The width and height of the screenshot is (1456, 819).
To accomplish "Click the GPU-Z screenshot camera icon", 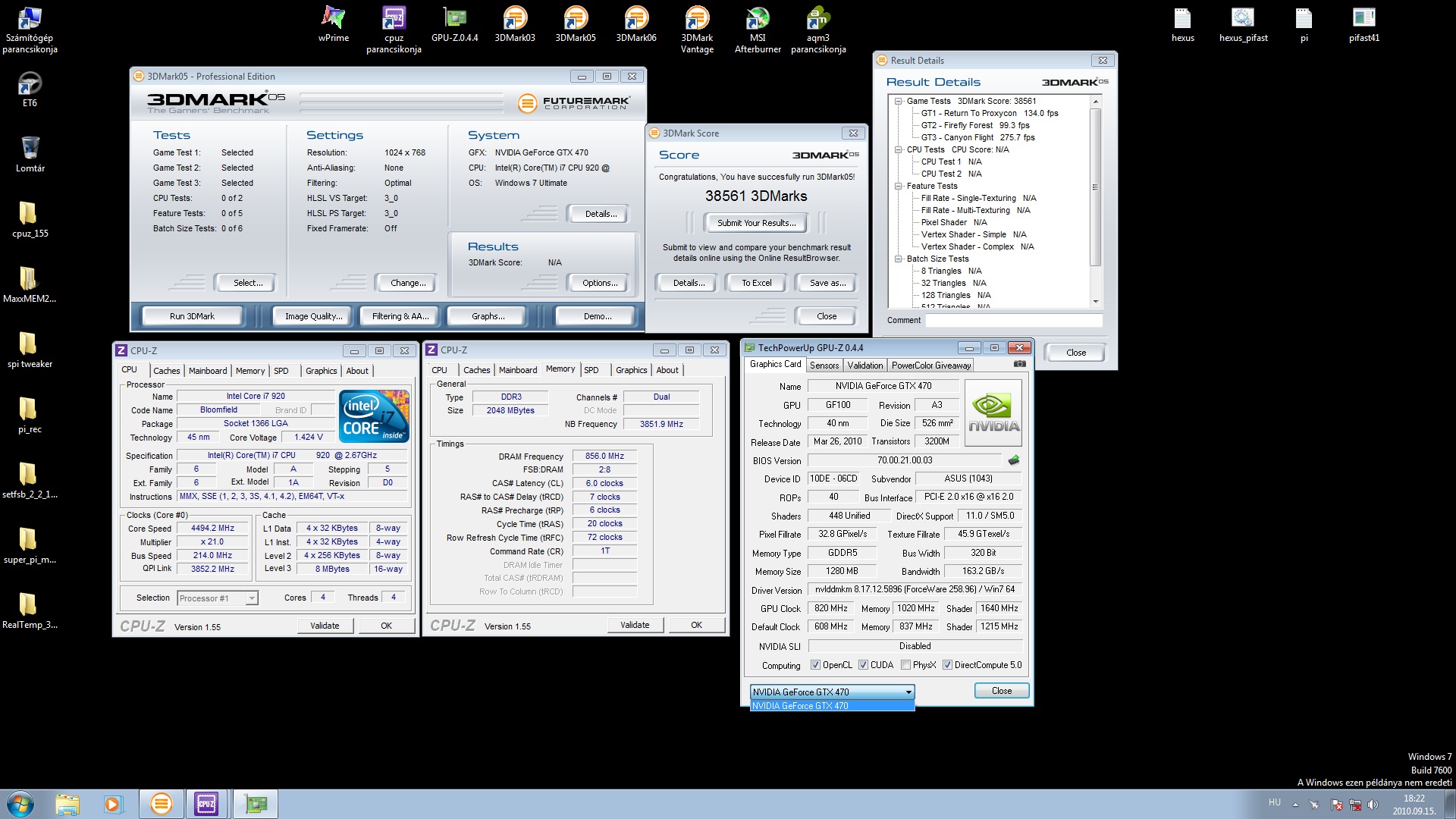I will click(1020, 365).
